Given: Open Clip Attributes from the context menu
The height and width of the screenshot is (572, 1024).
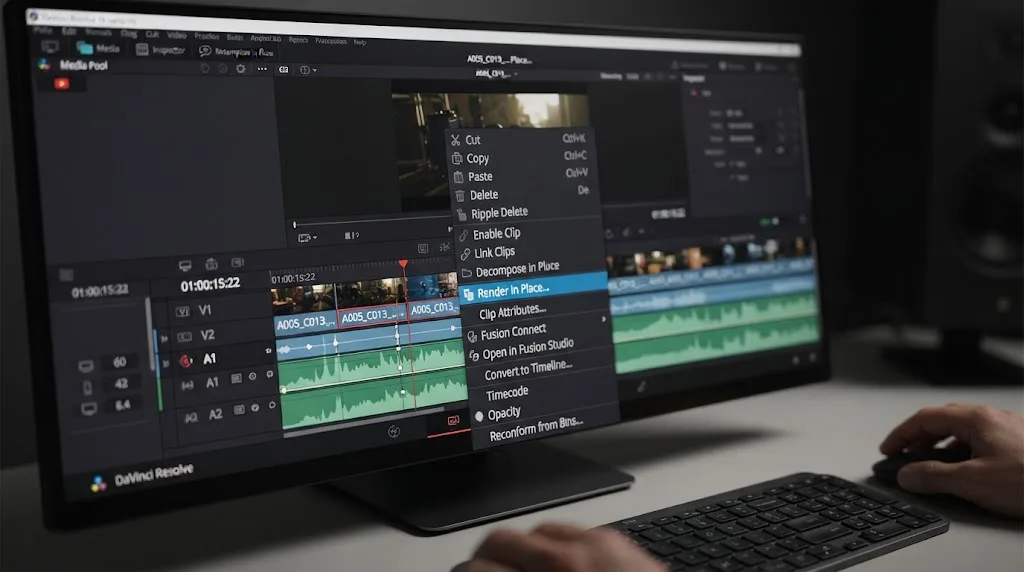Looking at the screenshot, I should point(535,312).
